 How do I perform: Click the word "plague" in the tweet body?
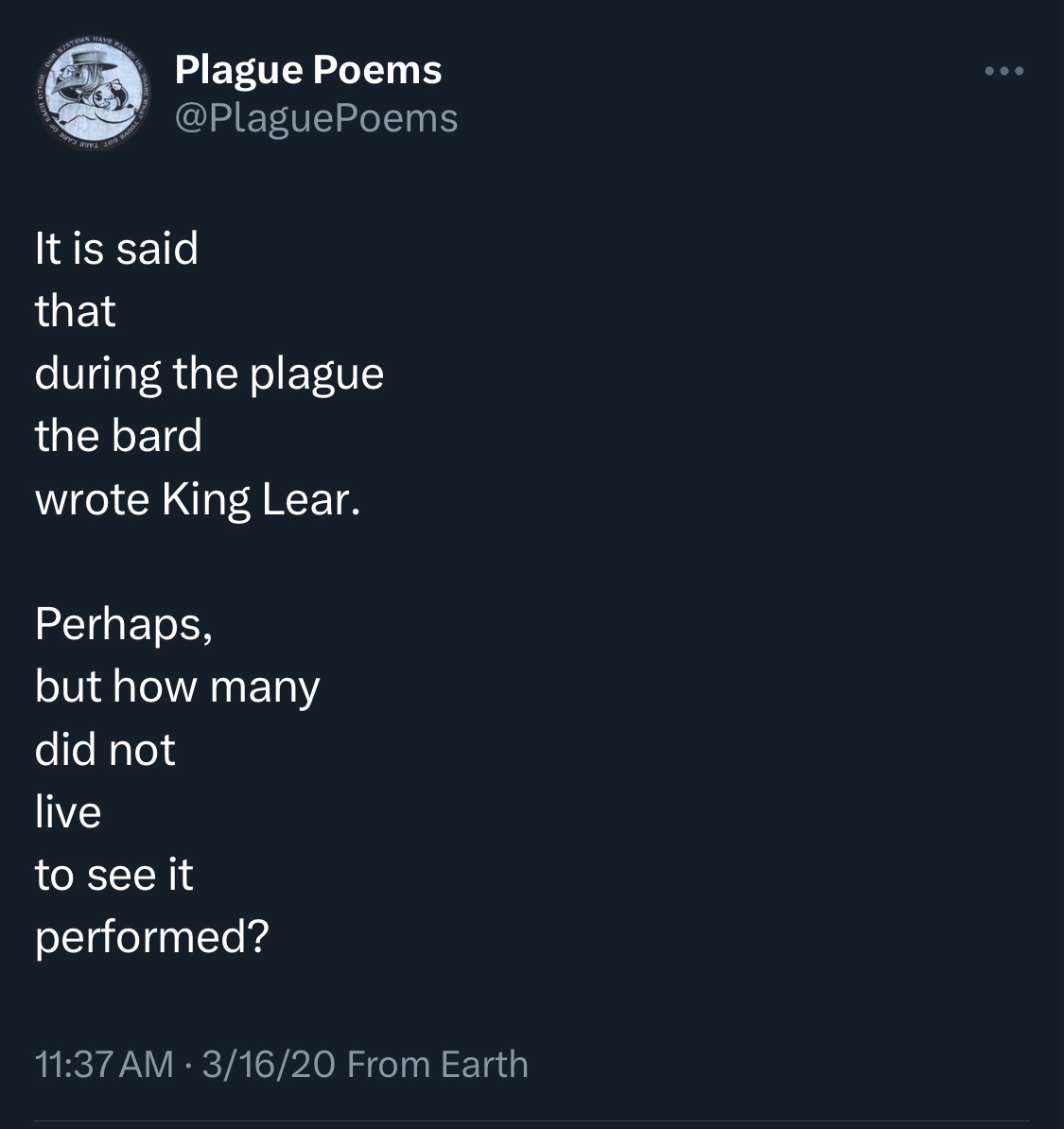click(x=317, y=374)
